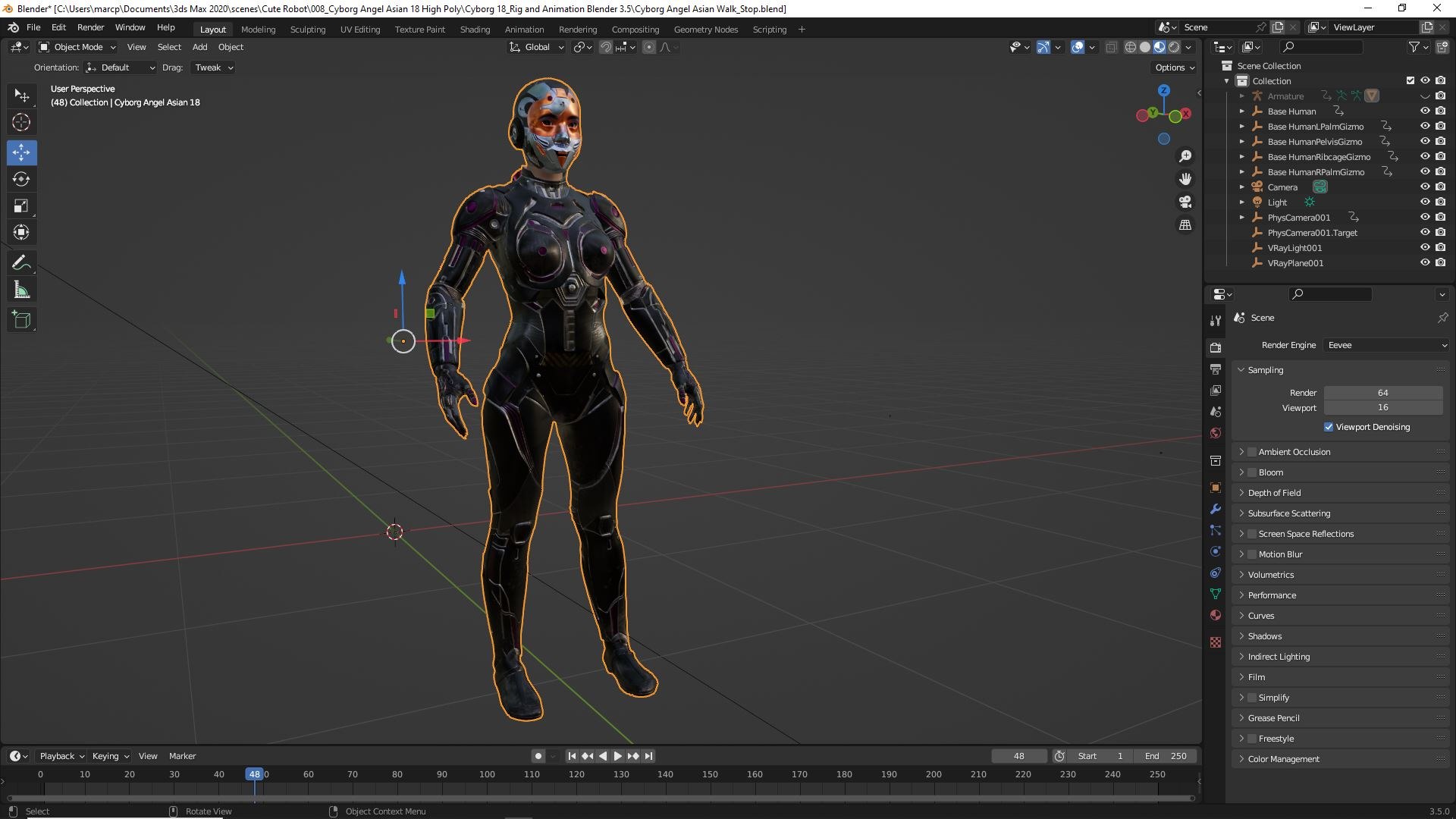Image resolution: width=1456 pixels, height=819 pixels.
Task: Open the Render Engine Eevee dropdown
Action: (x=1386, y=345)
